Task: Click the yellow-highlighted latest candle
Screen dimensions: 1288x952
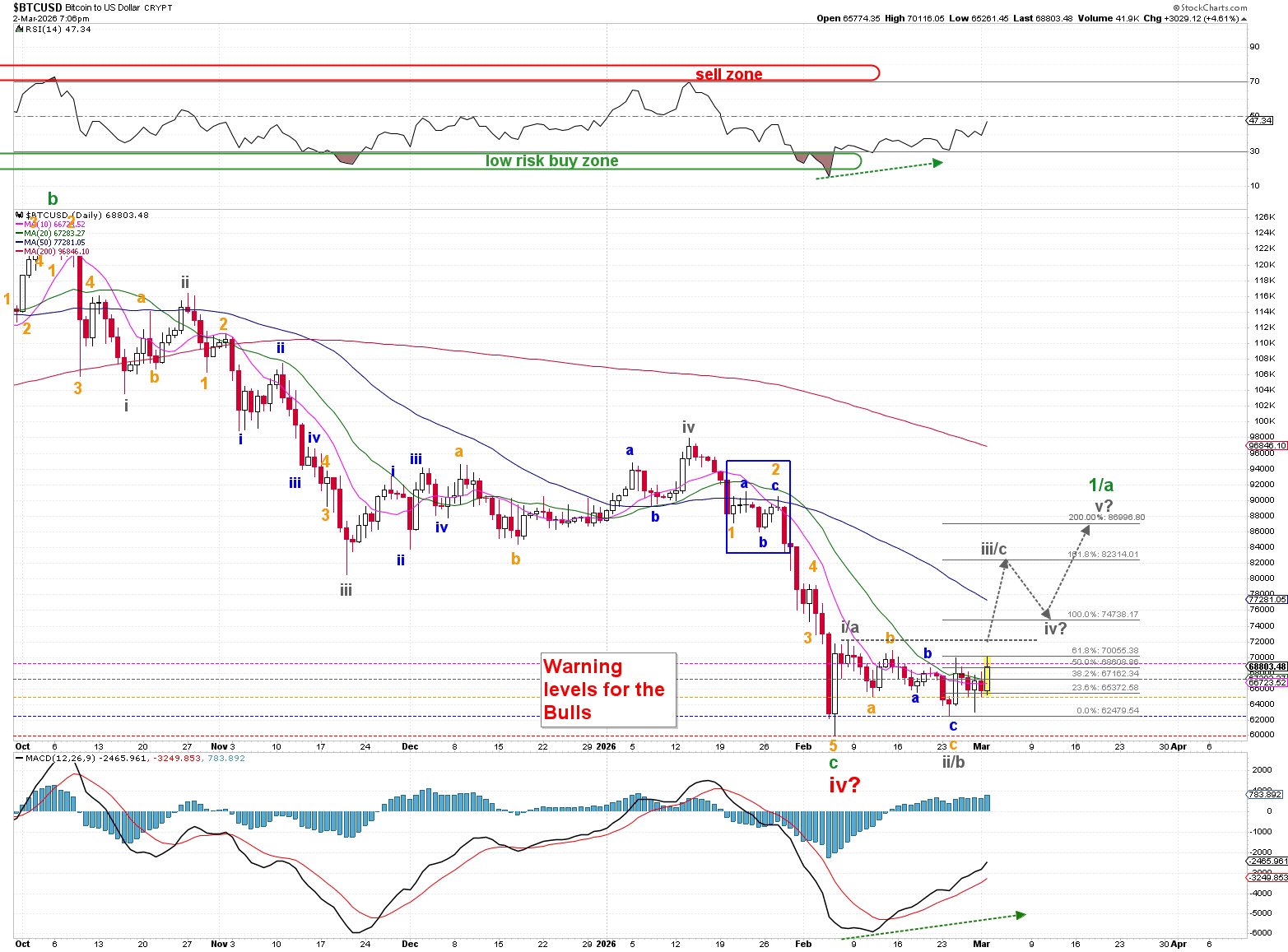Action: click(987, 676)
